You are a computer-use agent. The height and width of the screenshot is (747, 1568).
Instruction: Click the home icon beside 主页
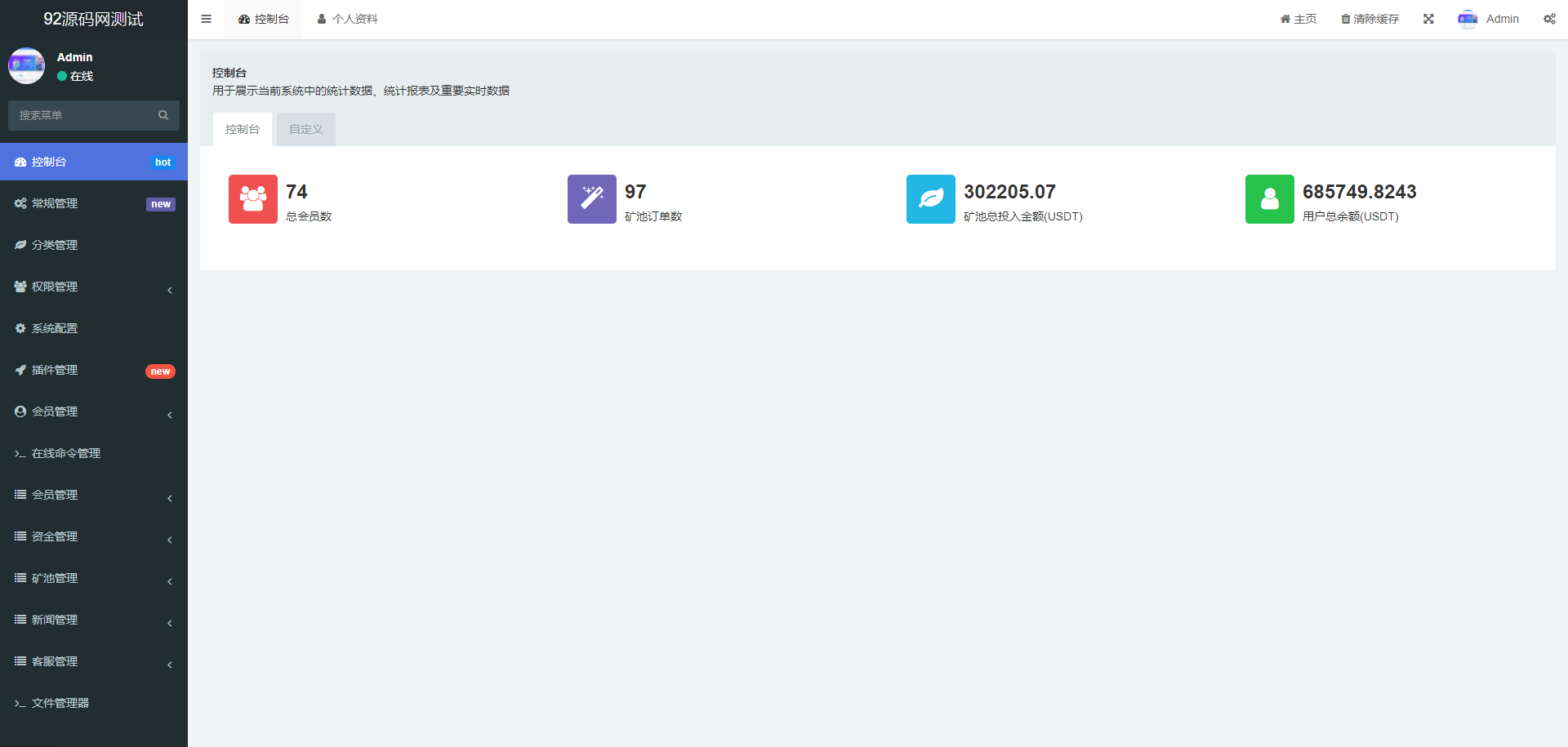pos(1285,19)
